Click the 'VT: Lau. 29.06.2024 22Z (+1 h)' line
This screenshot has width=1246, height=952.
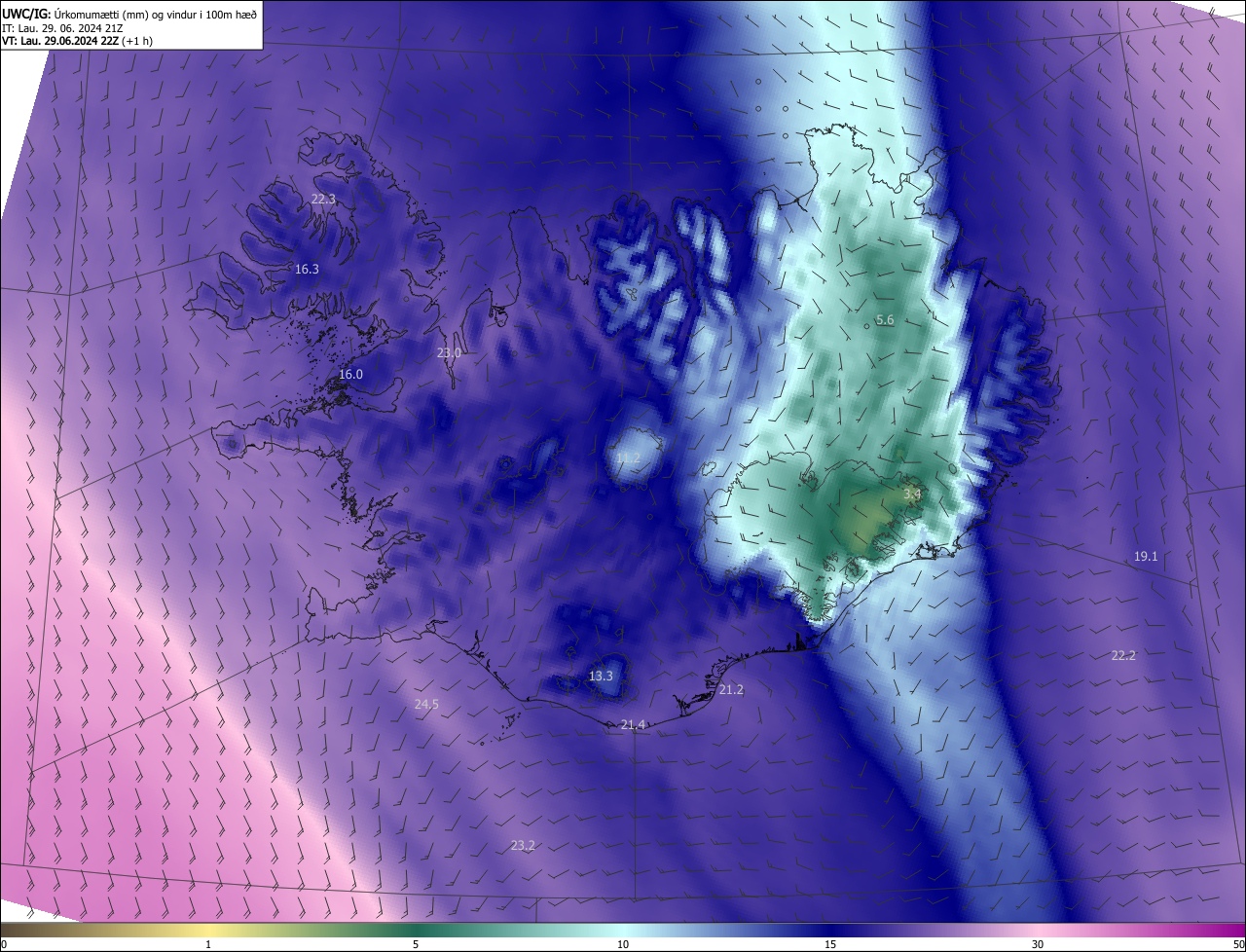pyautogui.click(x=77, y=41)
